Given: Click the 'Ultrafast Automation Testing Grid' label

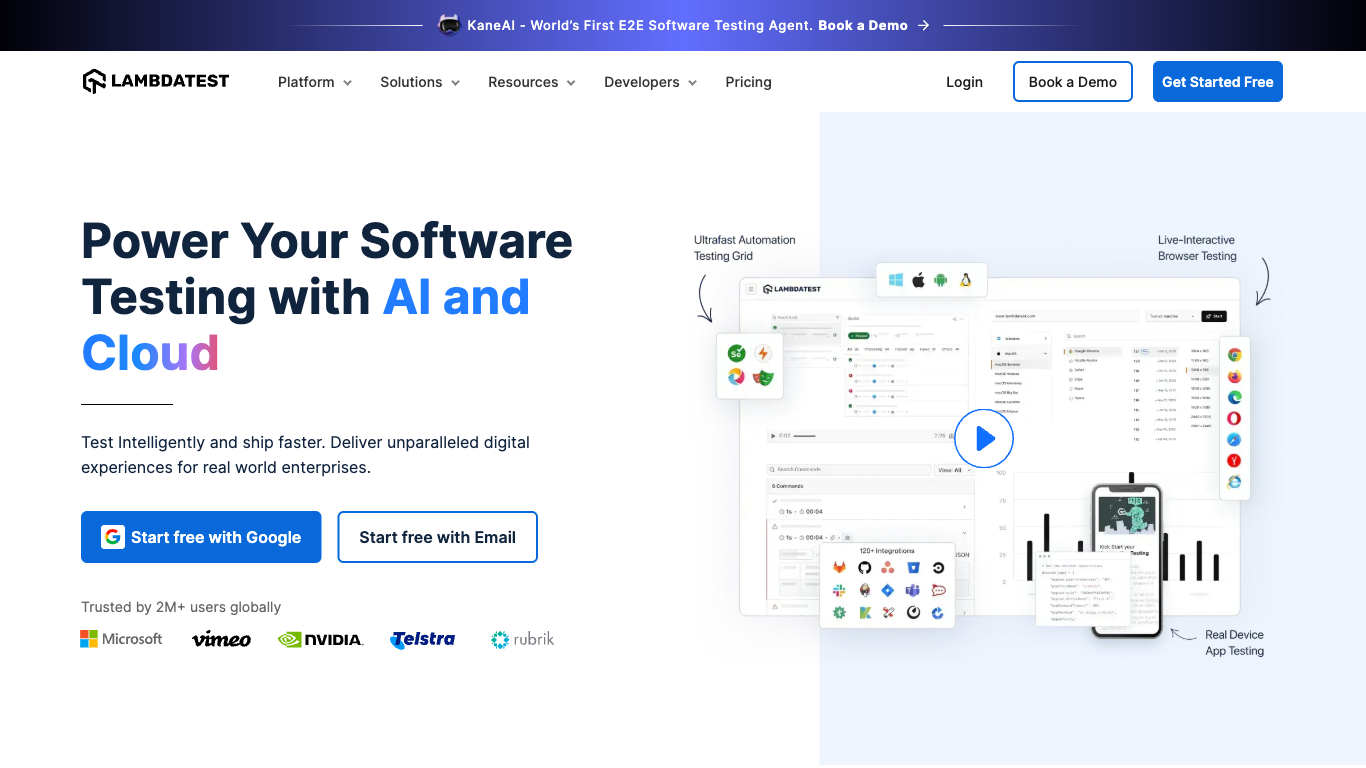Looking at the screenshot, I should (x=745, y=248).
